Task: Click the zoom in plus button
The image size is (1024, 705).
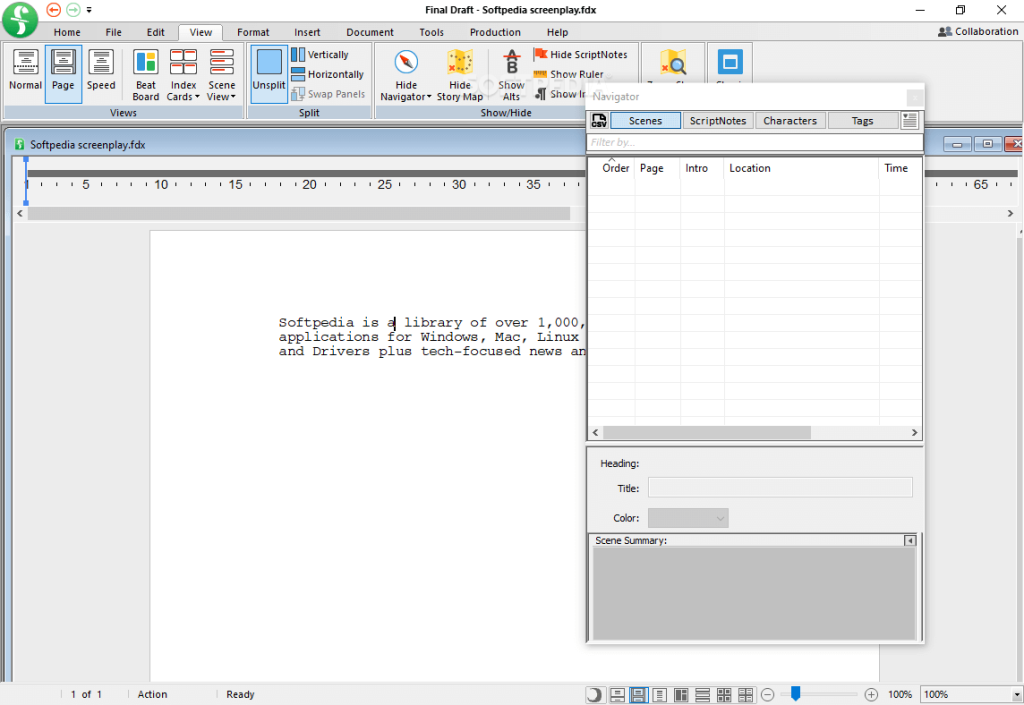Action: 871,695
